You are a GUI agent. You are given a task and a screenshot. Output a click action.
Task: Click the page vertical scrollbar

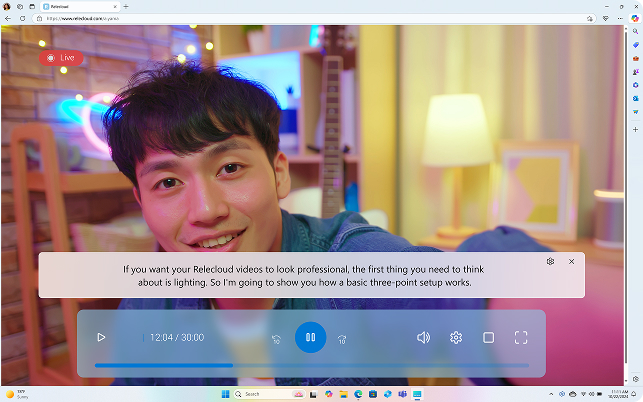pyautogui.click(x=625, y=197)
